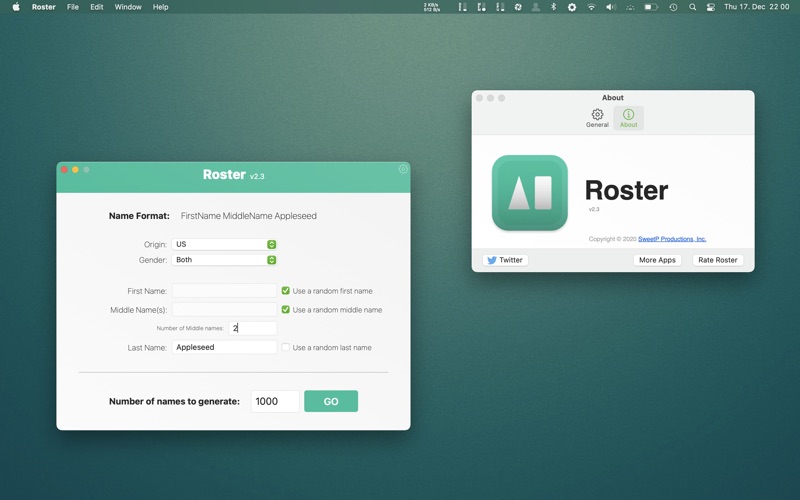Enable Use a random last name

click(286, 347)
